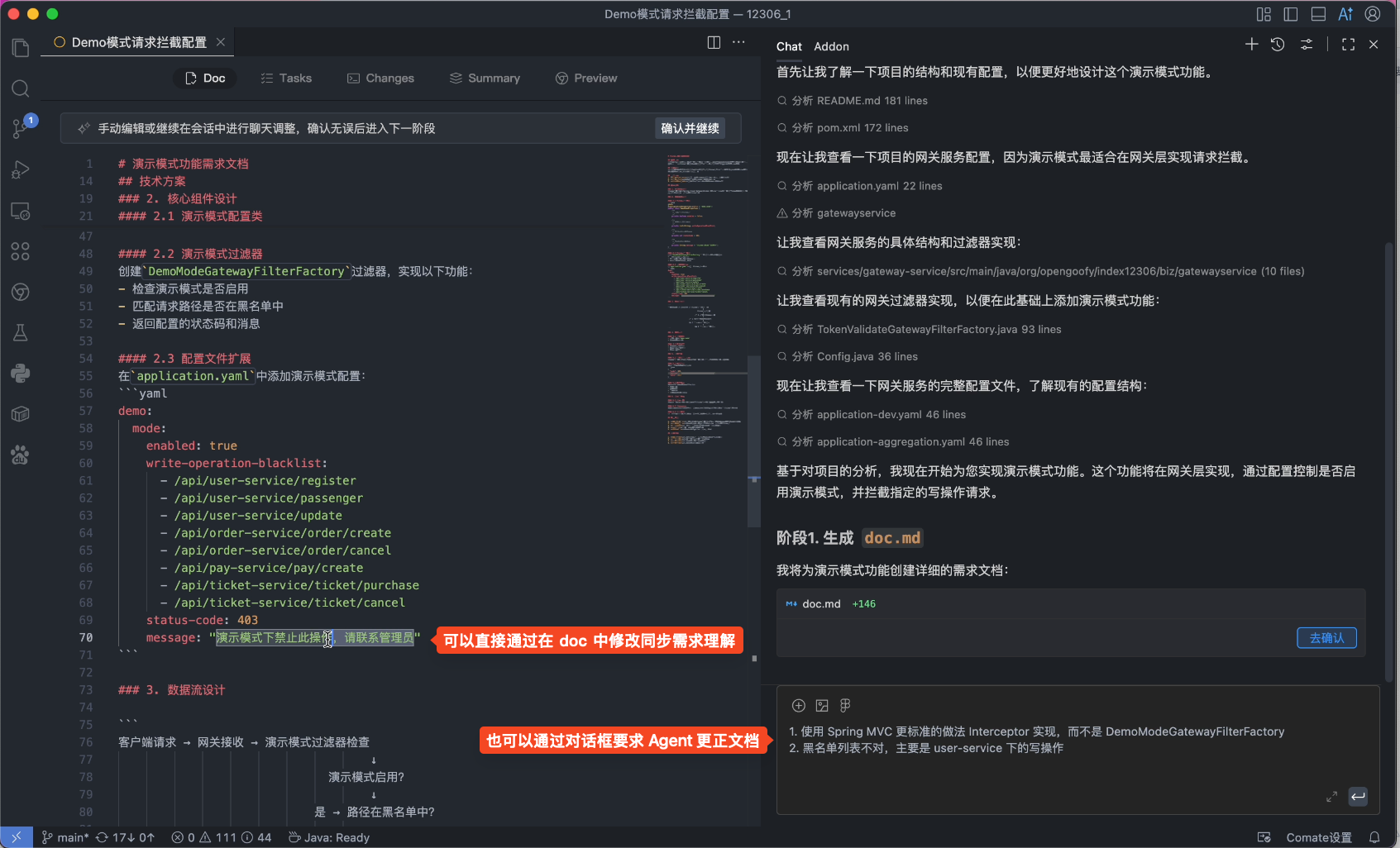1400x848 pixels.
Task: Maximize the chat panel
Action: [1349, 45]
